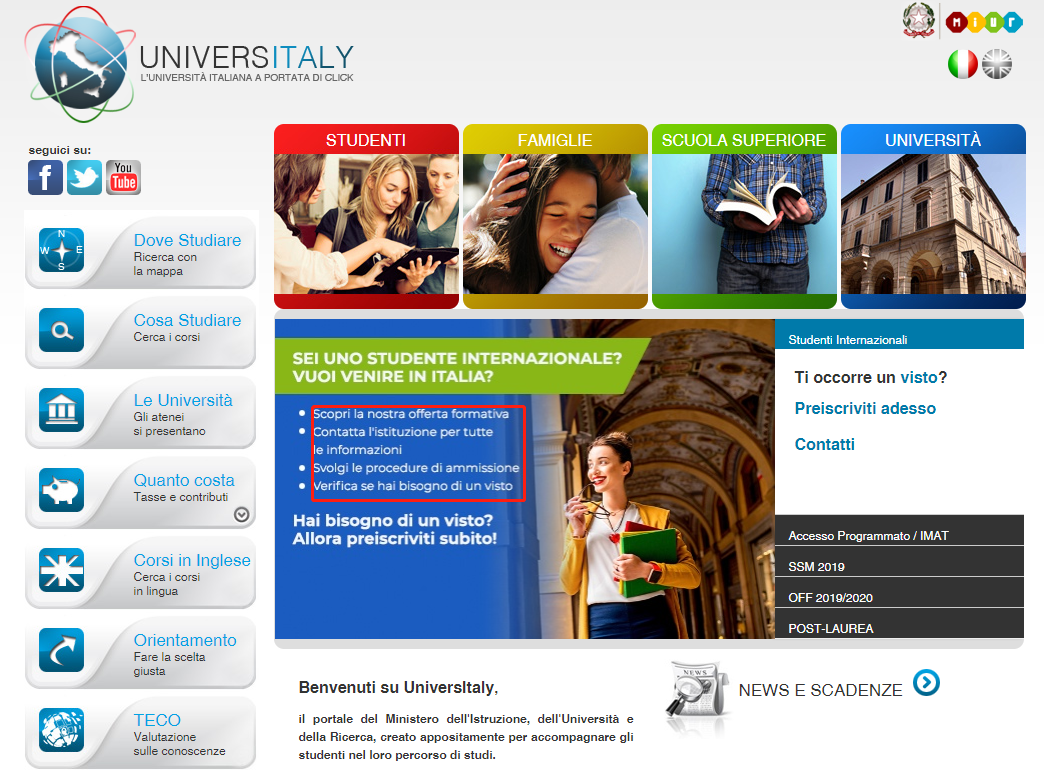Open the YouTube channel icon
Image resolution: width=1044 pixels, height=773 pixels.
123,177
